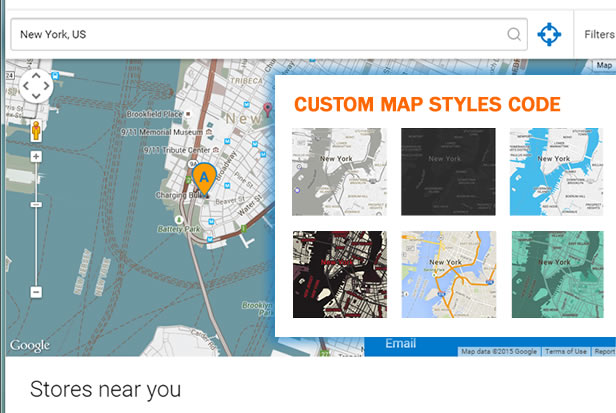Click the zoom out minus button
616x413 pixels.
click(36, 292)
